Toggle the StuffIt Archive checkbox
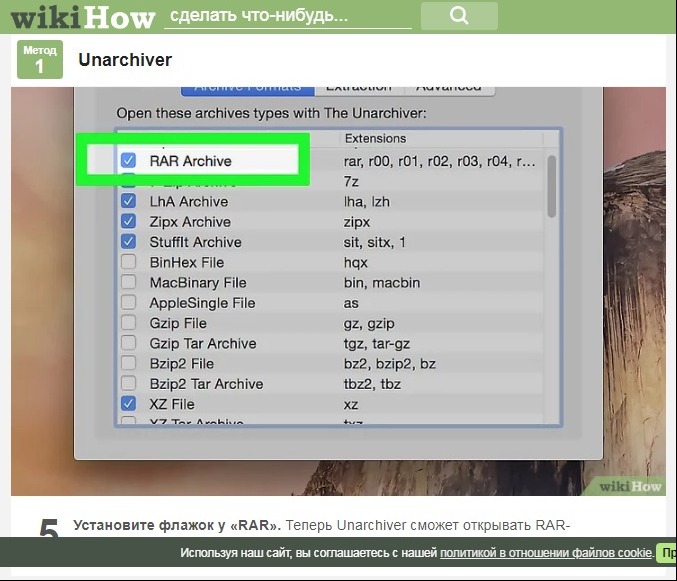Image resolution: width=677 pixels, height=581 pixels. click(x=128, y=242)
